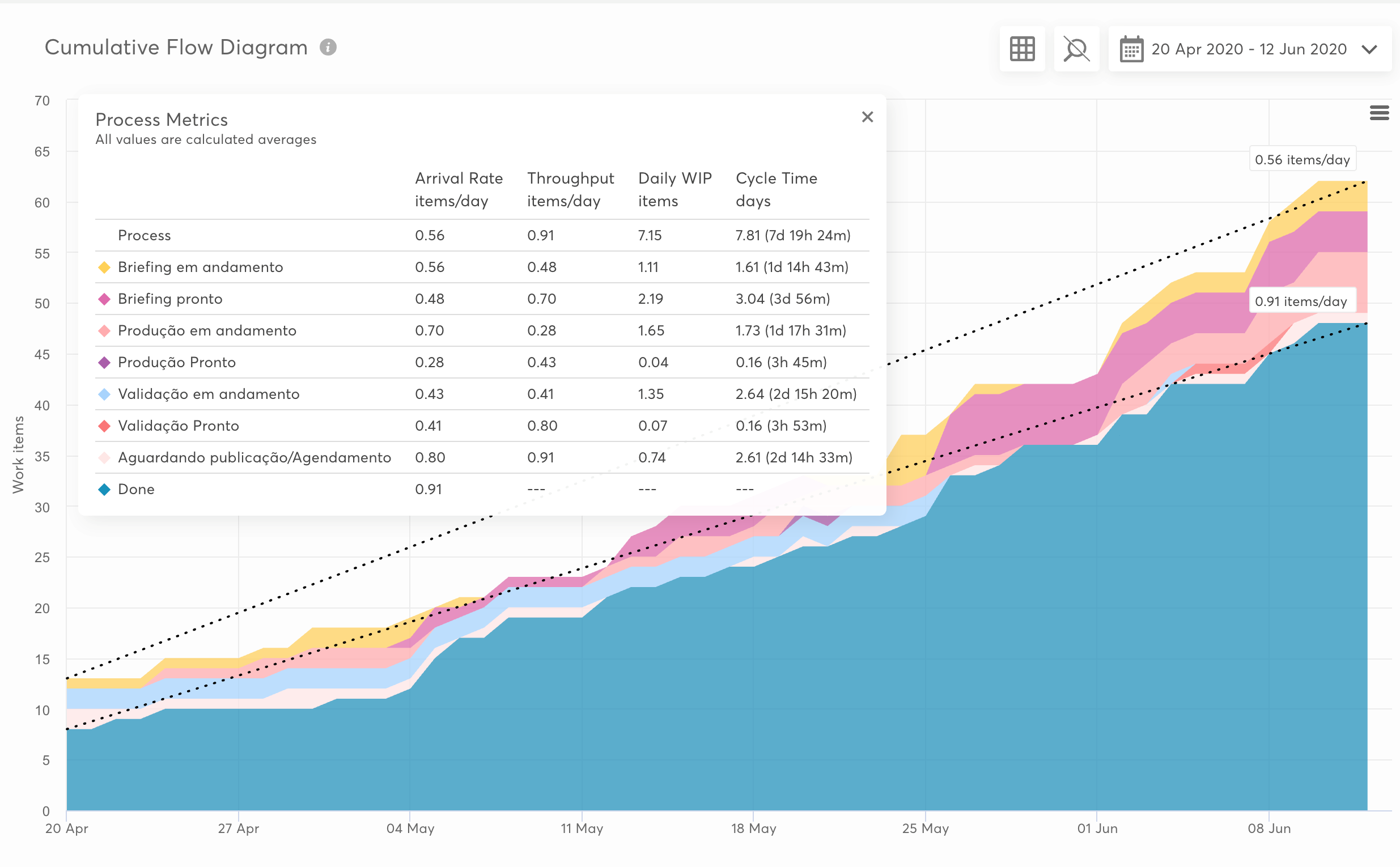Toggle the reset zoom magnifier icon
The image size is (1400, 867).
click(x=1076, y=49)
